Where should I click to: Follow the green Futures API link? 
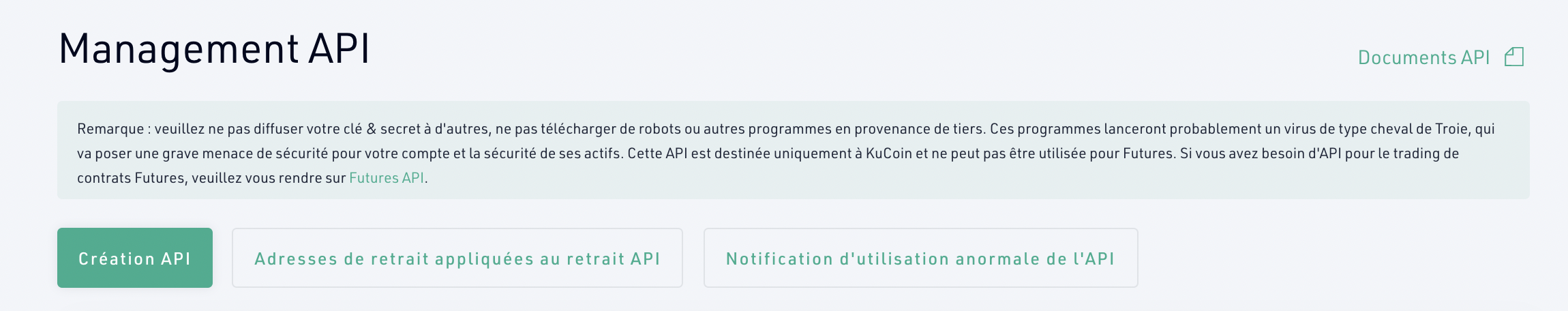tap(387, 178)
